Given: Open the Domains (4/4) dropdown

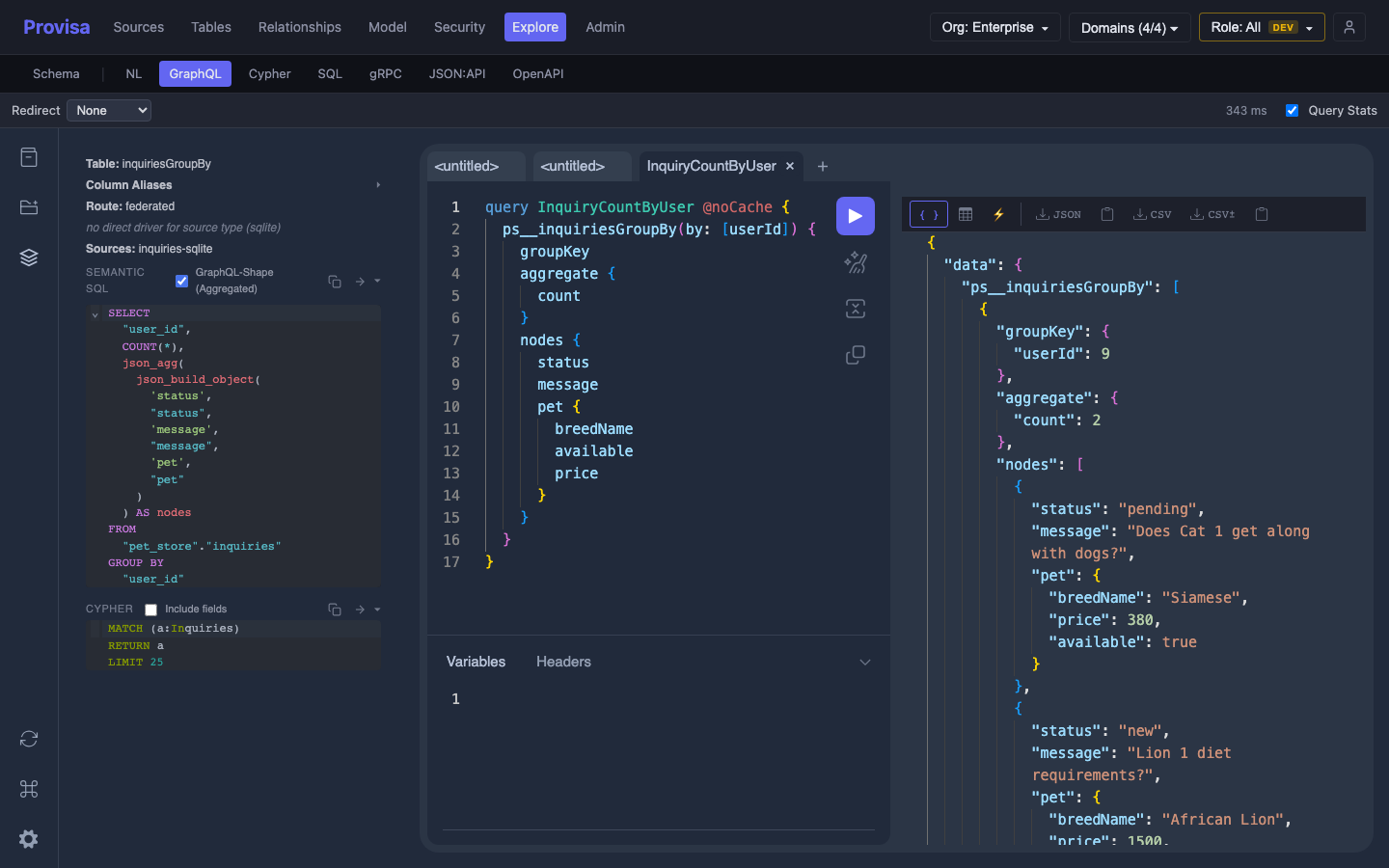Looking at the screenshot, I should (x=1129, y=27).
